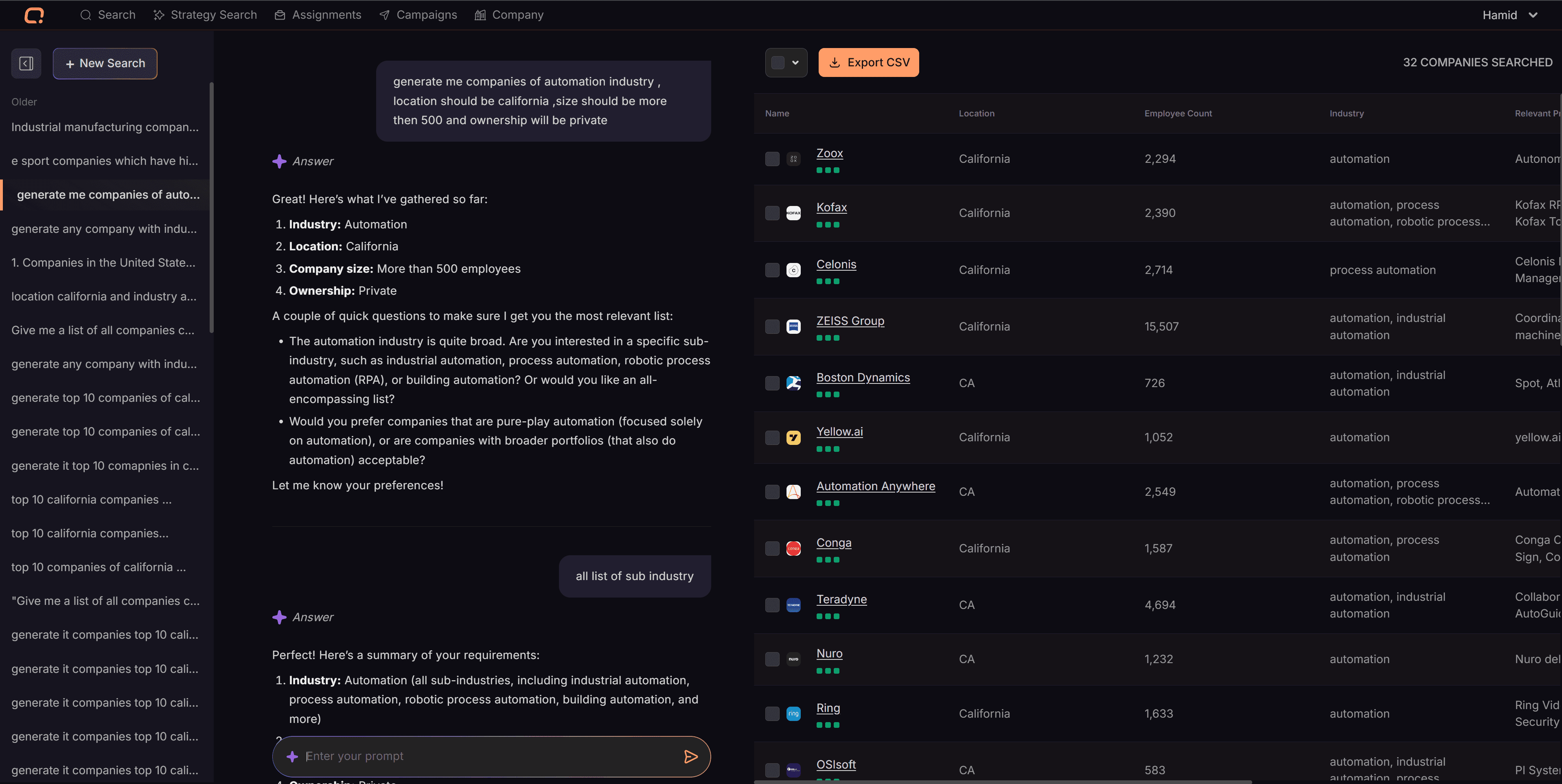This screenshot has height=784, width=1562.
Task: Open the Hamid account dropdown
Action: tap(1510, 15)
